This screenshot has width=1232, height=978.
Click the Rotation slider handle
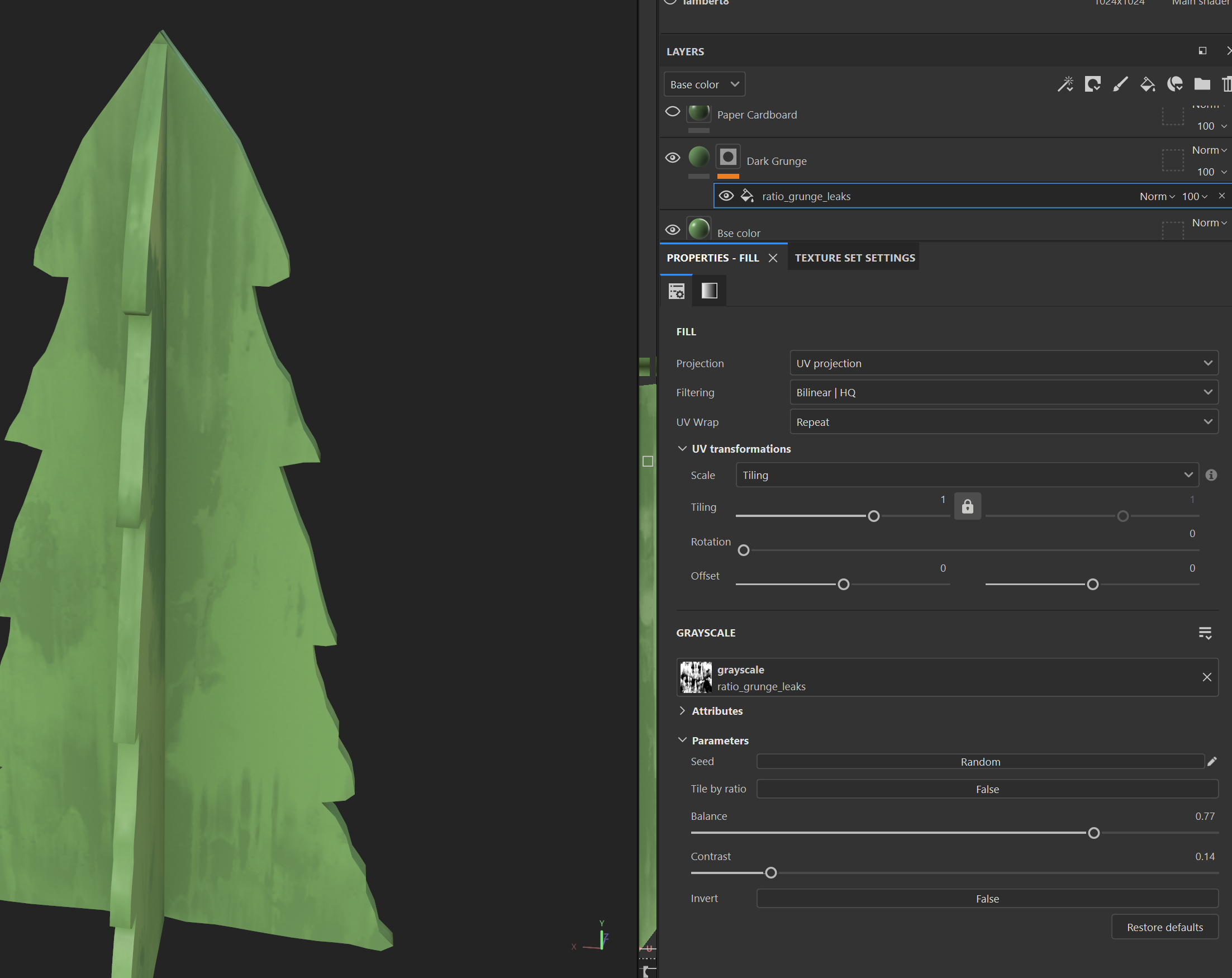tap(744, 550)
